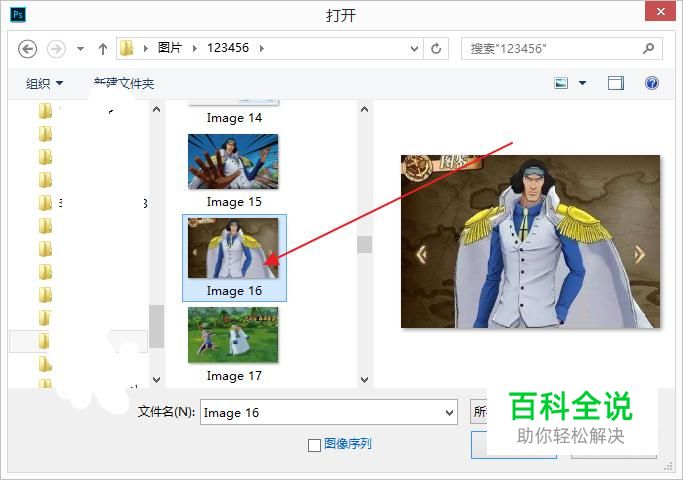The width and height of the screenshot is (683, 480).
Task: Close the 打开 dialog
Action: point(660,11)
